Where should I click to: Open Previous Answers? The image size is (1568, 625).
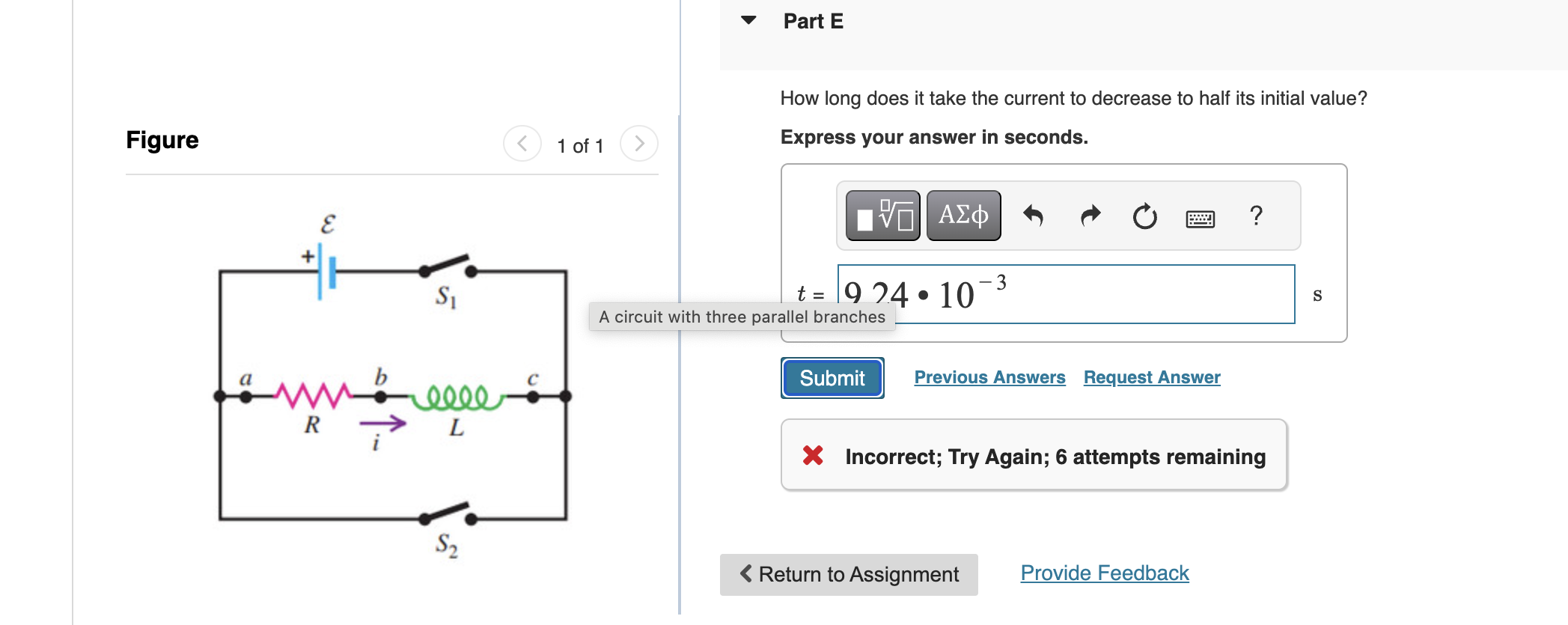989,377
